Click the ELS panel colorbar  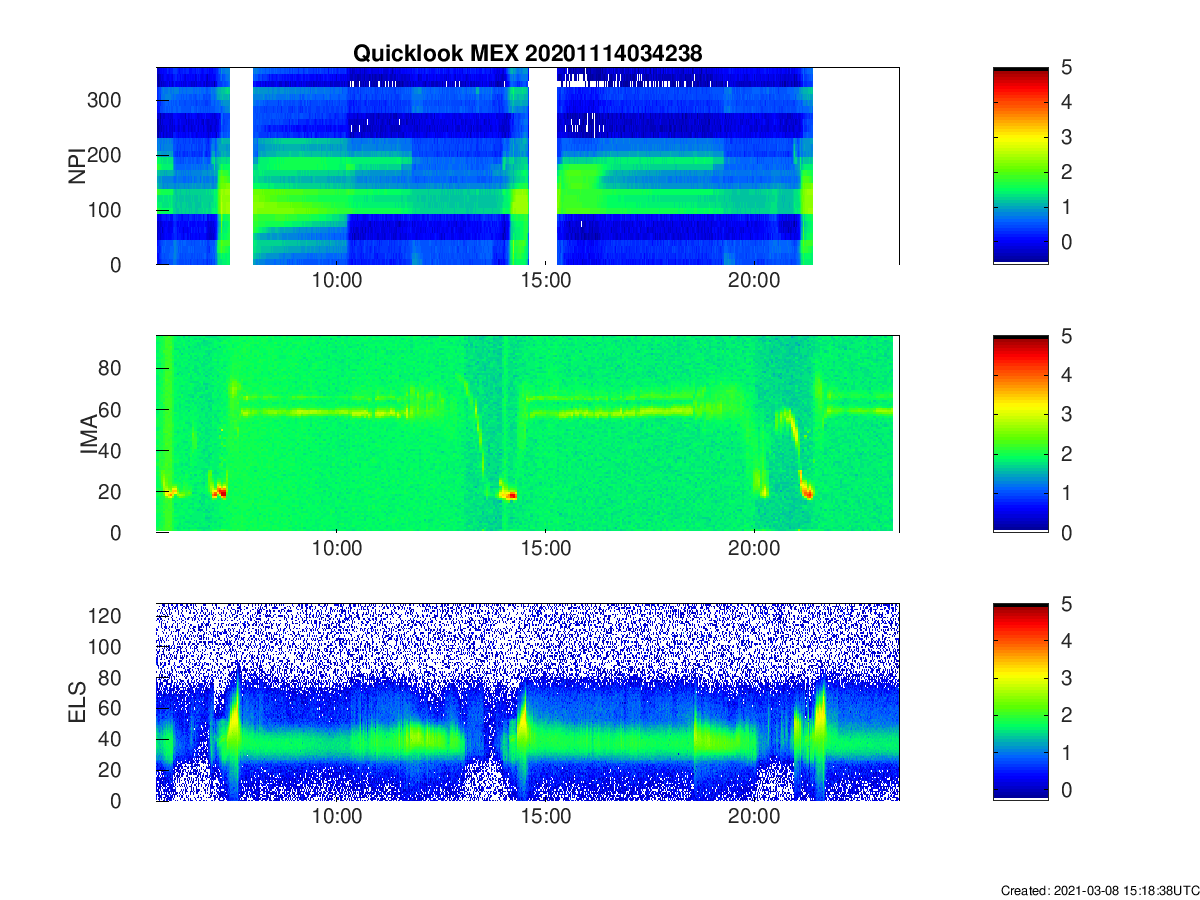[1020, 702]
